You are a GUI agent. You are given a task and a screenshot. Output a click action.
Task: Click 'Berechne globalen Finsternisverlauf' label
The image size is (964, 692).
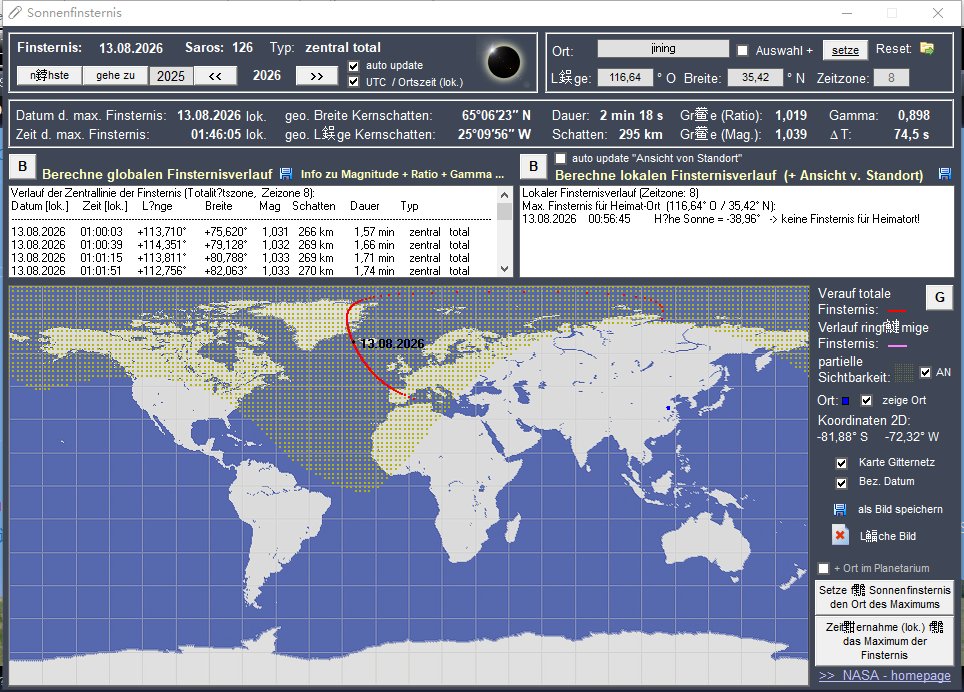point(157,175)
